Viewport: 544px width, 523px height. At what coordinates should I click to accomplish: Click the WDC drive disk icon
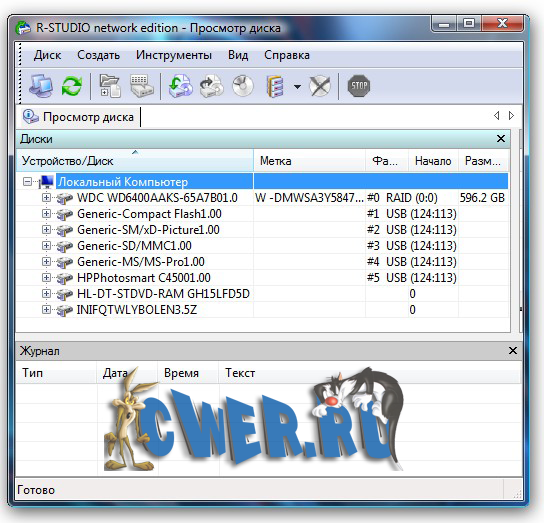click(65, 198)
